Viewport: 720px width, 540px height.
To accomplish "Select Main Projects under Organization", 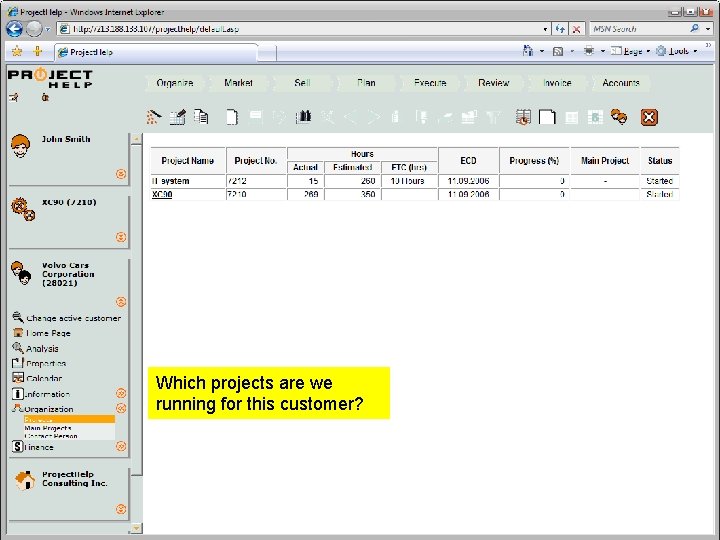I will pyautogui.click(x=48, y=428).
